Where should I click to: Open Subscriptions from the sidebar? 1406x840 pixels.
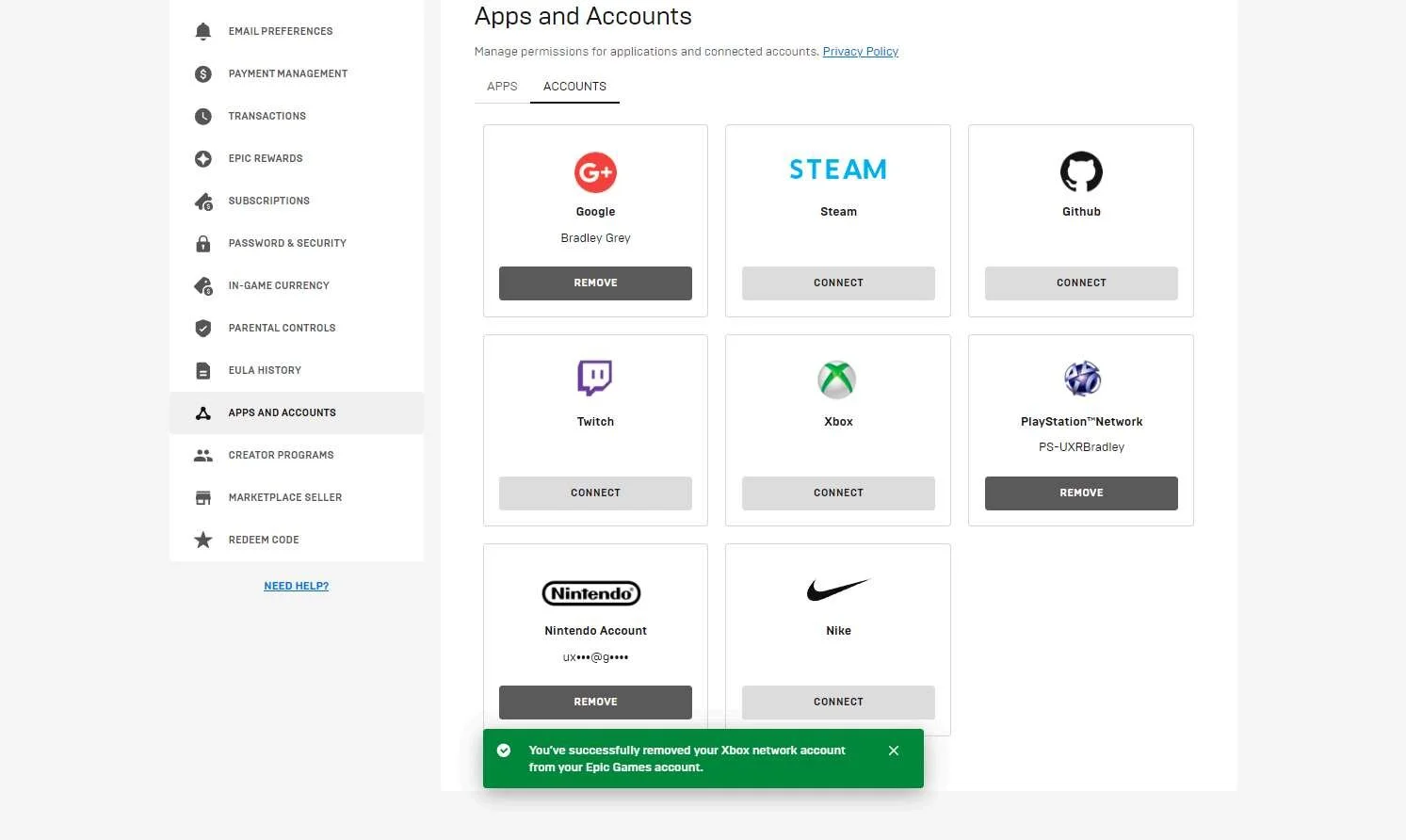pyautogui.click(x=297, y=201)
